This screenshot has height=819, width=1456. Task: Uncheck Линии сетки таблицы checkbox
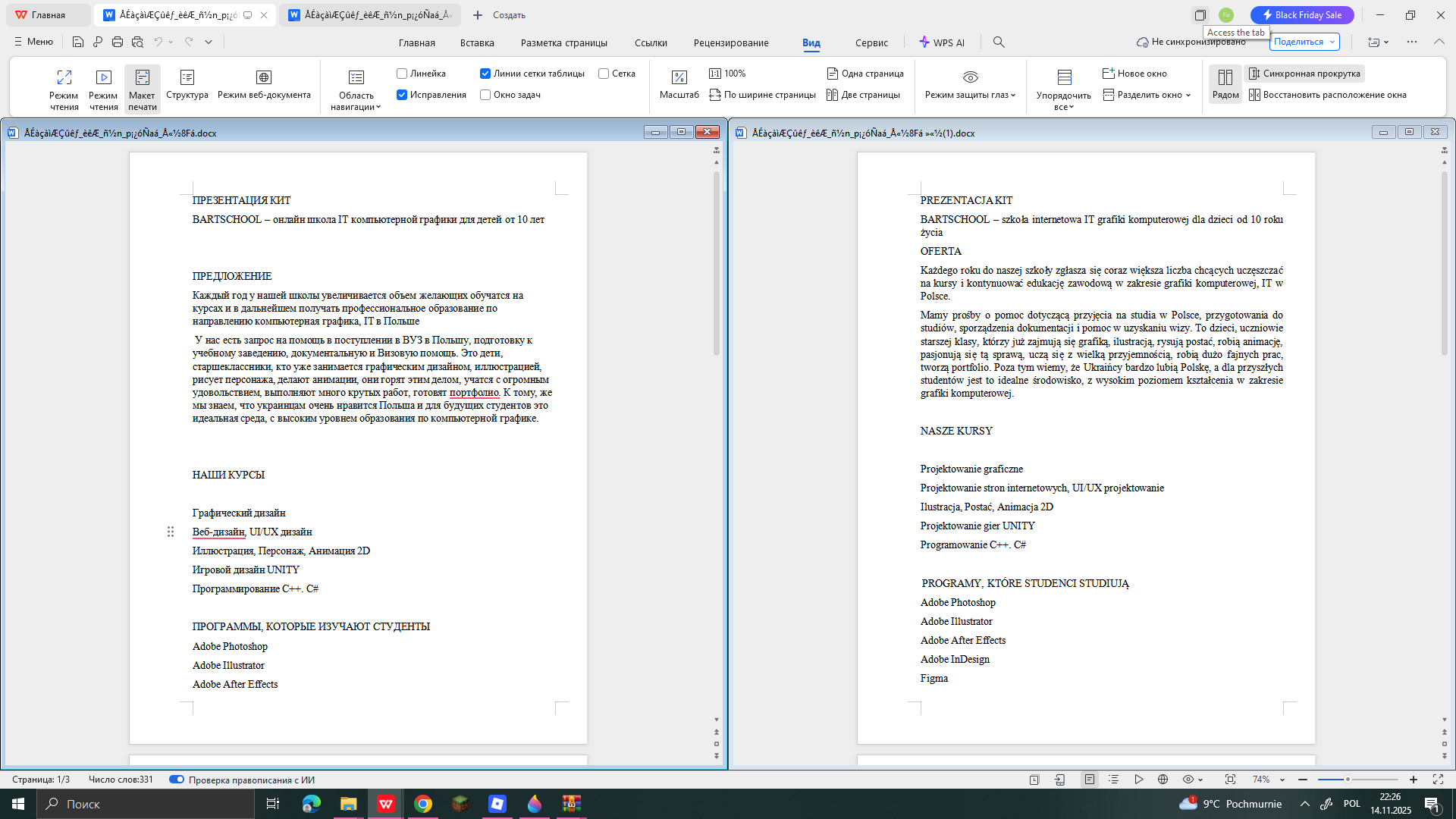(x=485, y=74)
